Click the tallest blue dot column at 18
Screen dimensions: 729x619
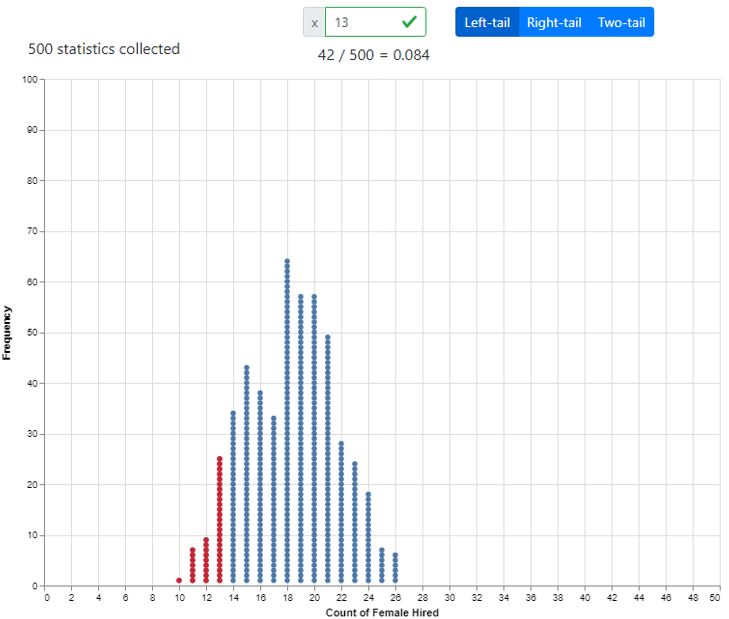(287, 421)
